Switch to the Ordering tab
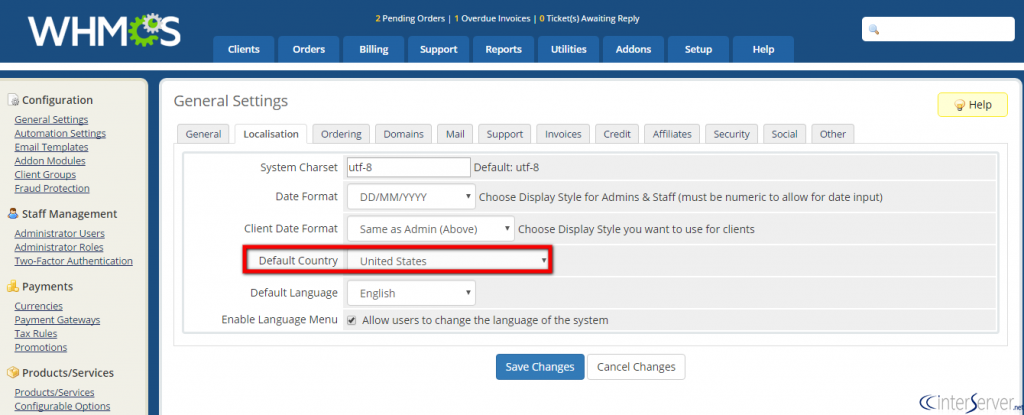 pyautogui.click(x=341, y=134)
